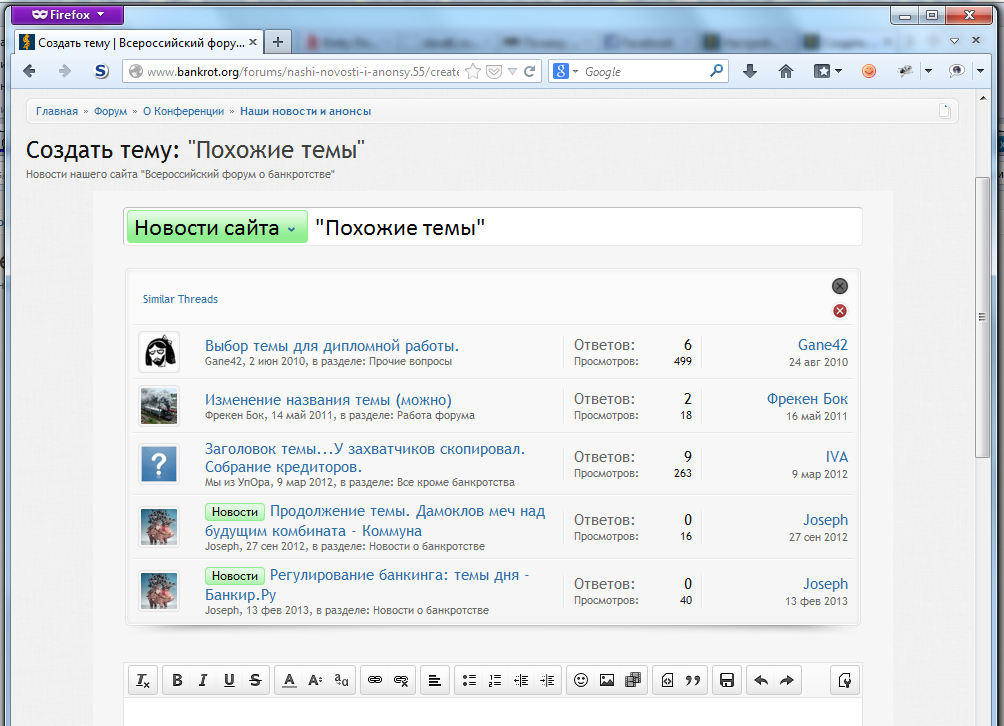This screenshot has height=726, width=1004.
Task: Insert a quote block
Action: pos(693,681)
